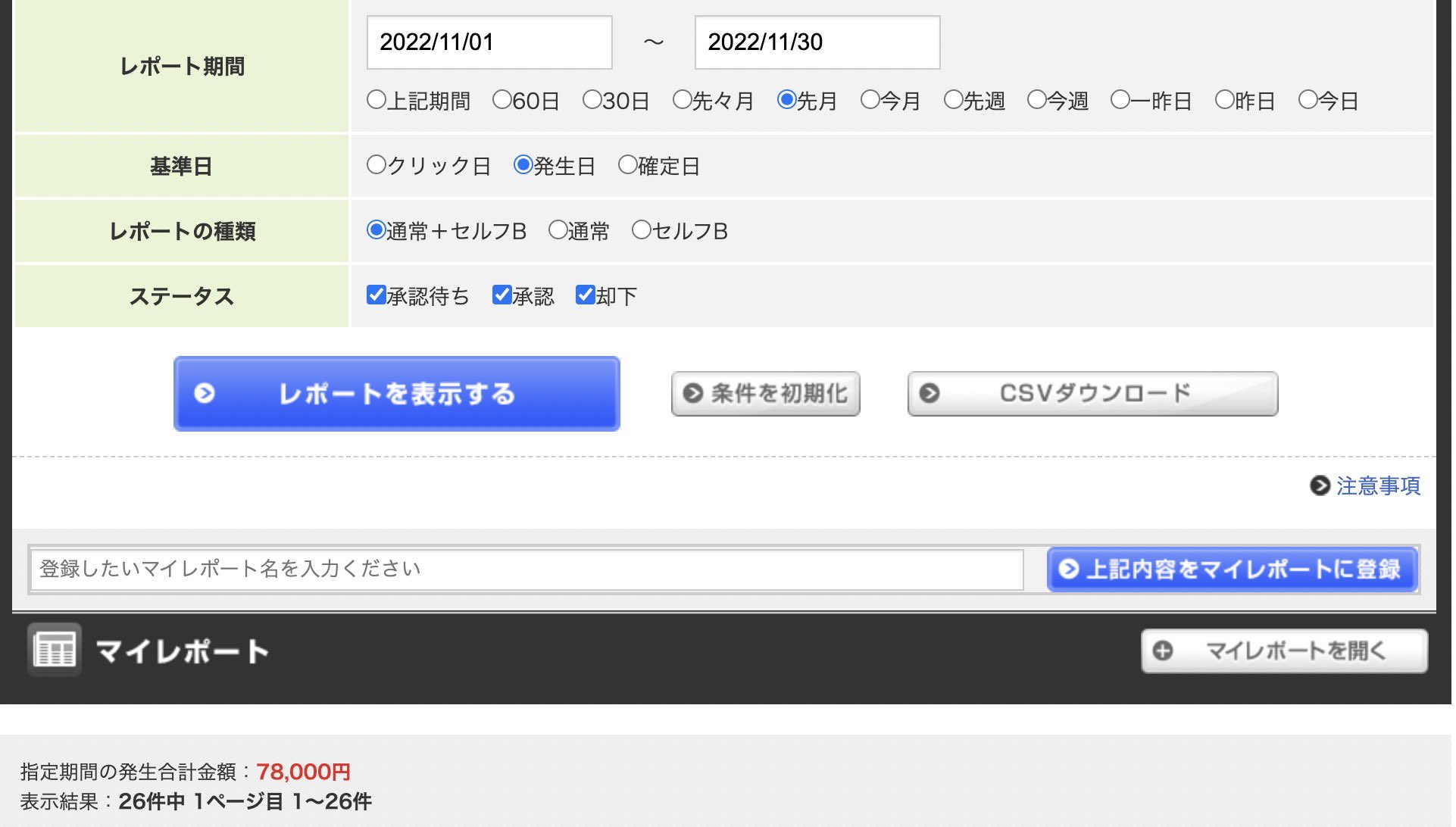Screen dimensions: 1456x827
Task: Expand the list with マイレポートを開く
Action: [x=1284, y=651]
